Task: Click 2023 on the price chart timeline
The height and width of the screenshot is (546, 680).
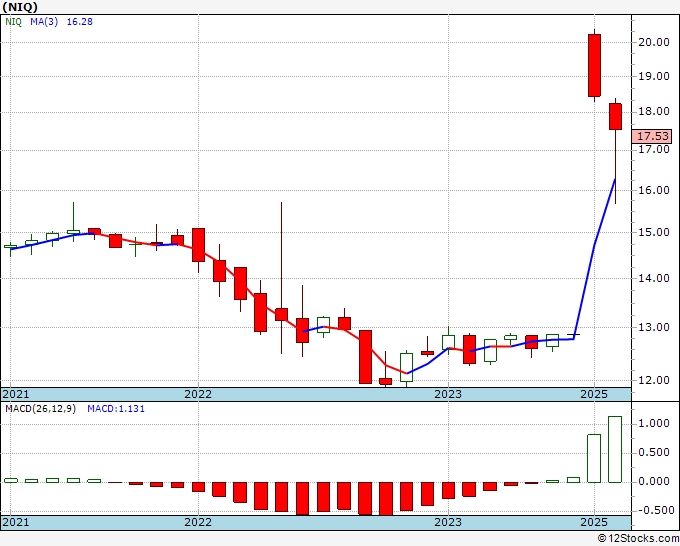Action: click(x=448, y=394)
